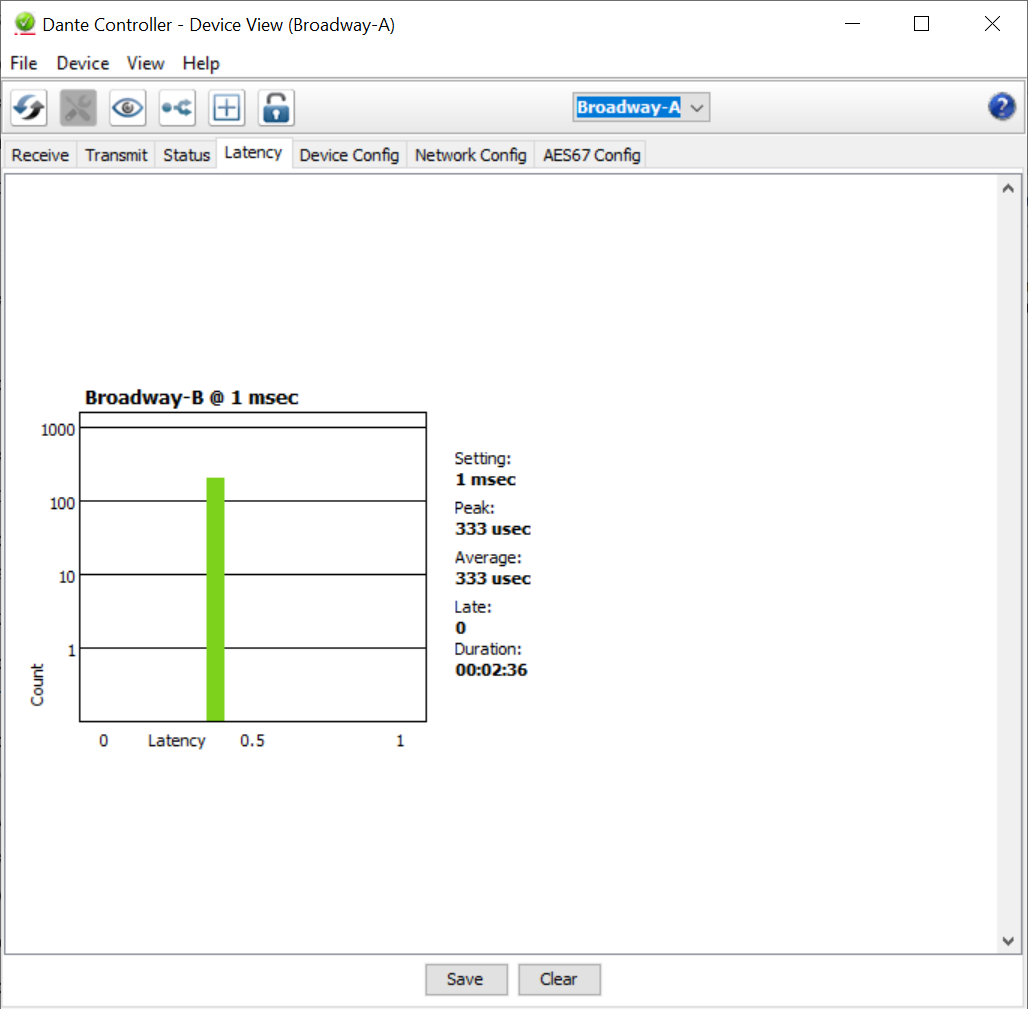Screen dimensions: 1028x1009
Task: Click the 'Count' axis label
Action: [x=37, y=684]
